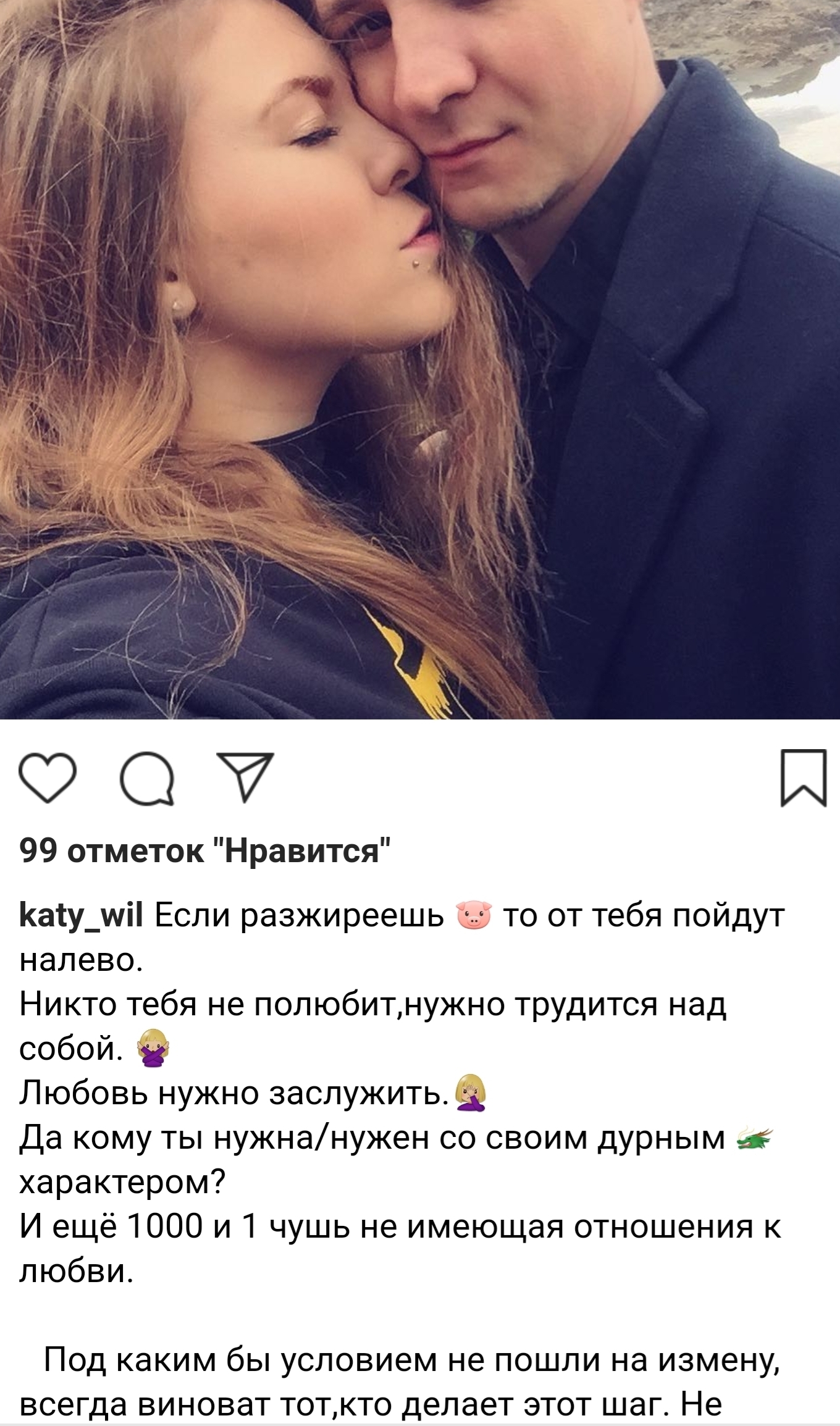View the 99 likes list
Image resolution: width=840 pixels, height=1426 pixels.
pos(205,852)
